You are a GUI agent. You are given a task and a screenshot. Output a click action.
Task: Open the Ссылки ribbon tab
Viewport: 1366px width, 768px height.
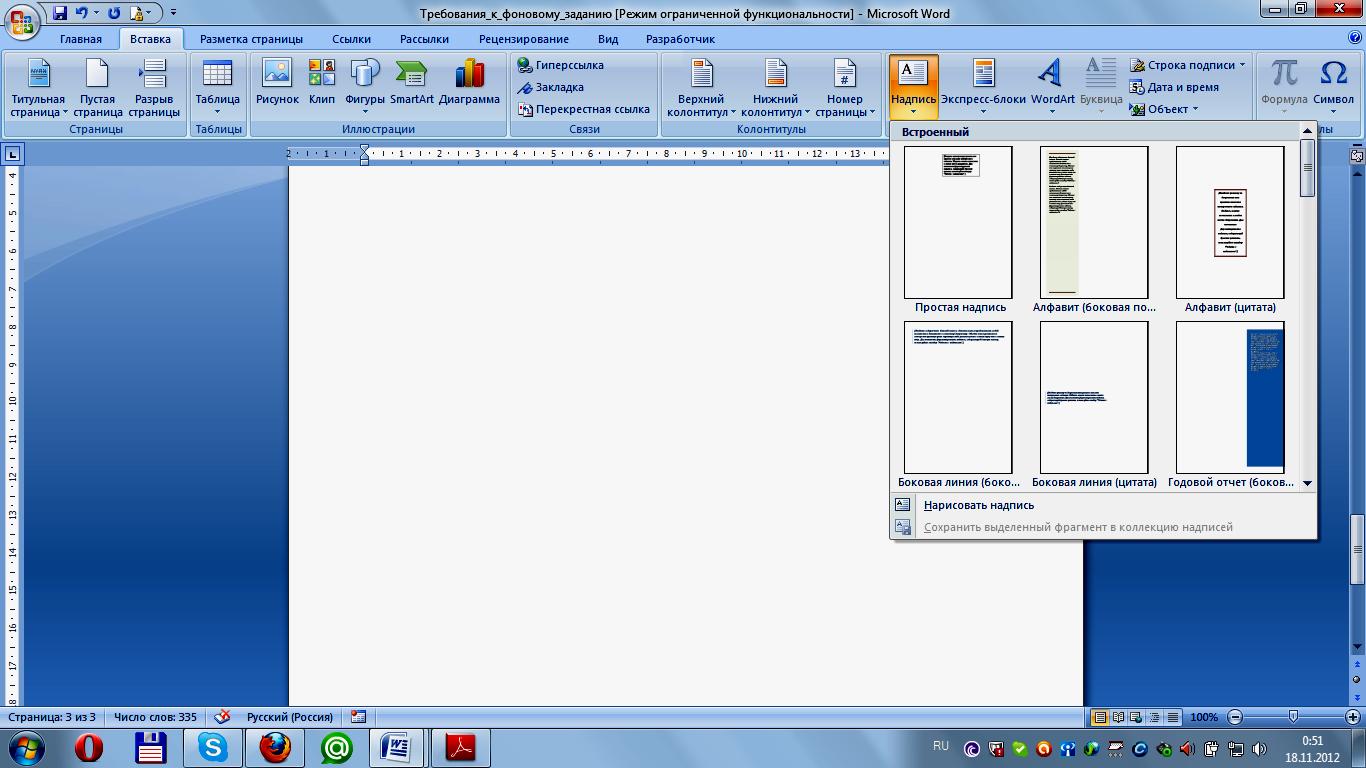click(351, 39)
